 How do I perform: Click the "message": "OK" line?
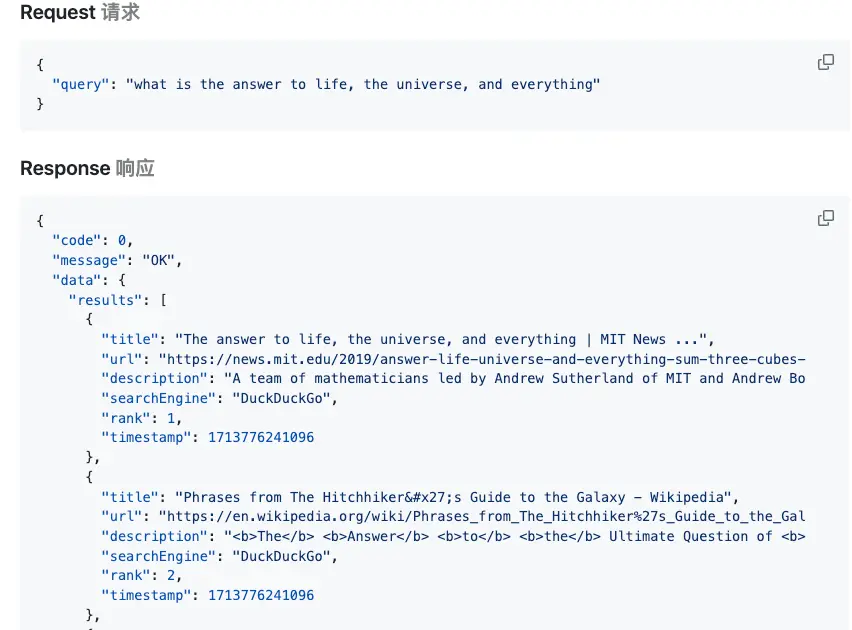pos(117,260)
